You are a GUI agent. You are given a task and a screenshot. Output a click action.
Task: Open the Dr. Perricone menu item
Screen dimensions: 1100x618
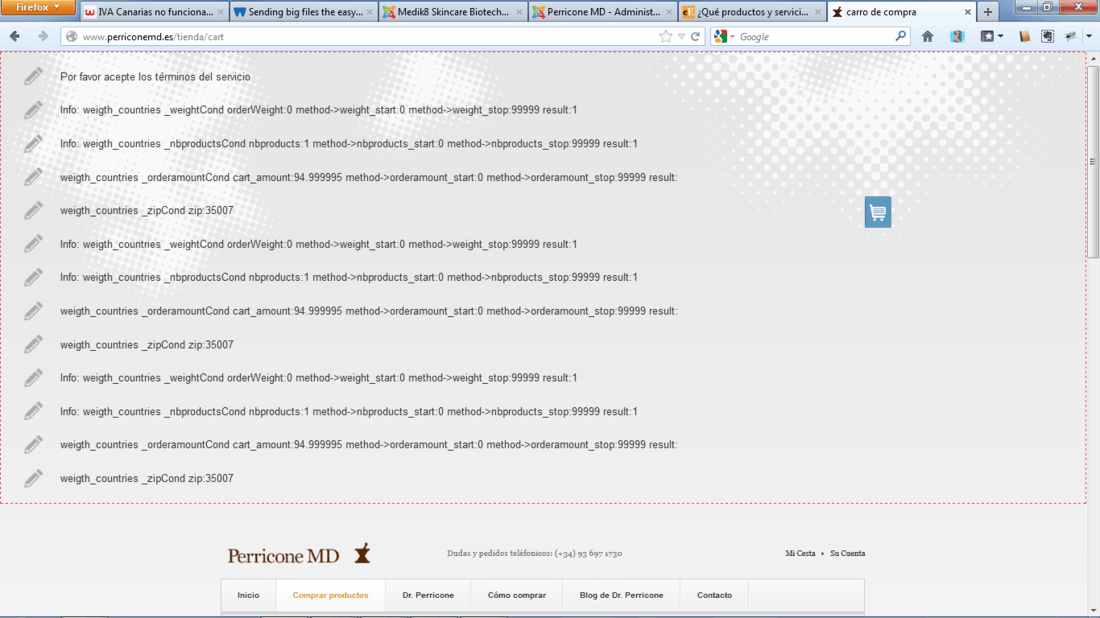428,595
